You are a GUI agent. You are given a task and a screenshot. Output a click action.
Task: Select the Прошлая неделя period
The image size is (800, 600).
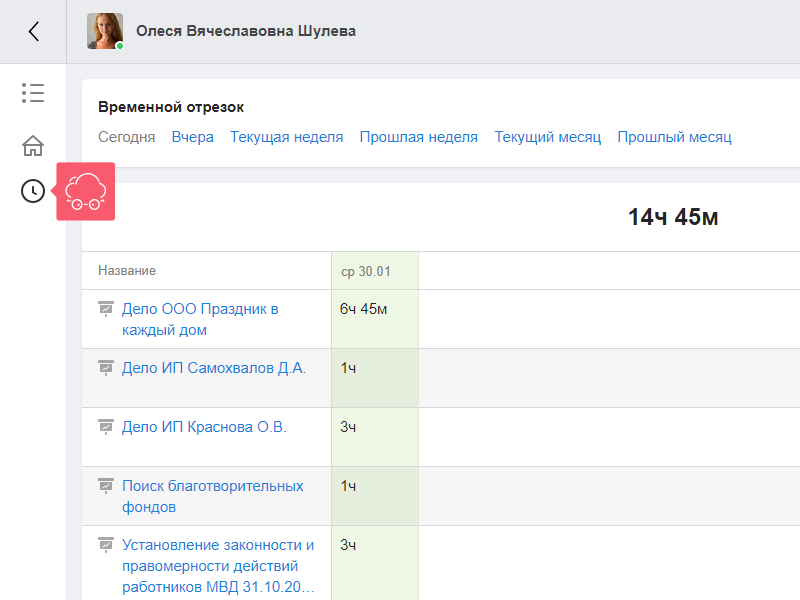(x=418, y=137)
